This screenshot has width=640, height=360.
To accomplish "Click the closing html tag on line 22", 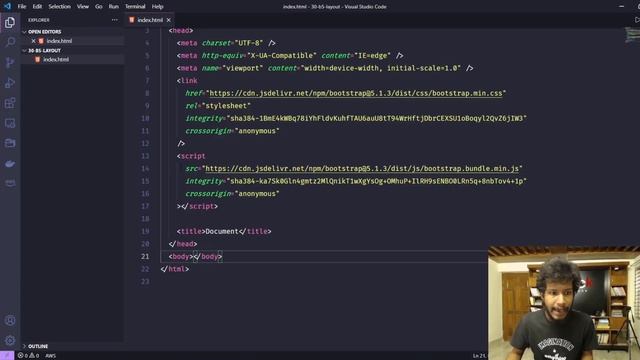I will point(175,269).
